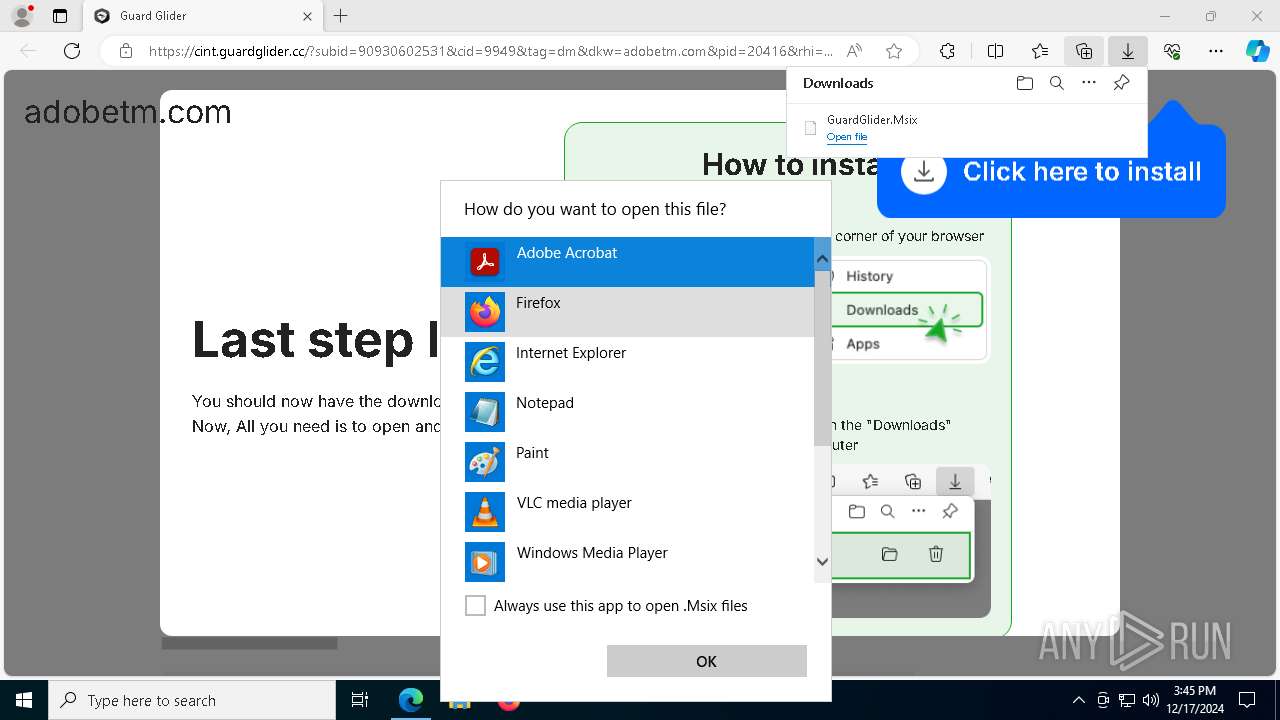View site information lock icon
This screenshot has height=720, width=1280.
[126, 51]
